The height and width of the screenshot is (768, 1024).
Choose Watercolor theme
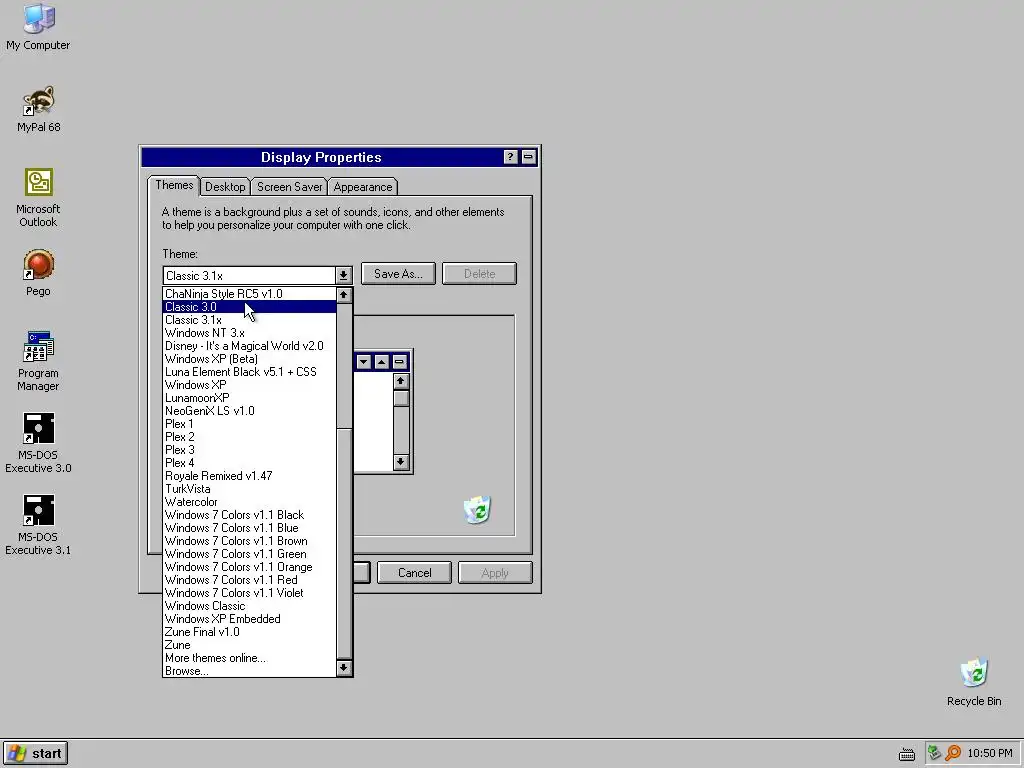coord(249,502)
